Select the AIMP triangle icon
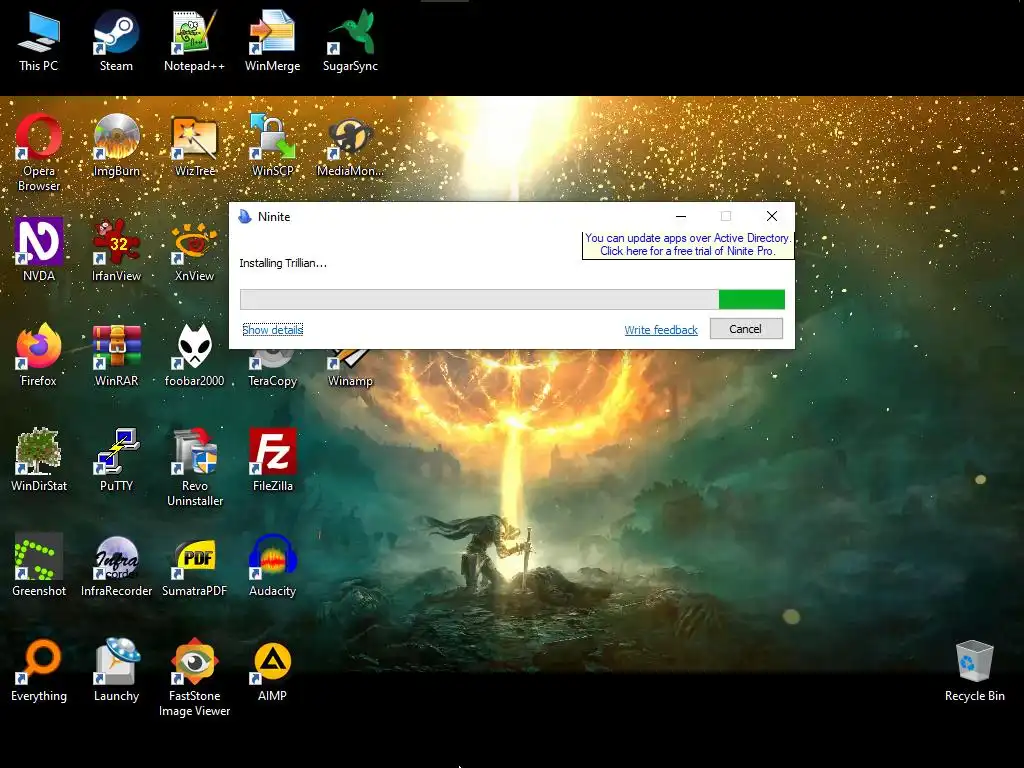This screenshot has width=1024, height=768. (272, 661)
